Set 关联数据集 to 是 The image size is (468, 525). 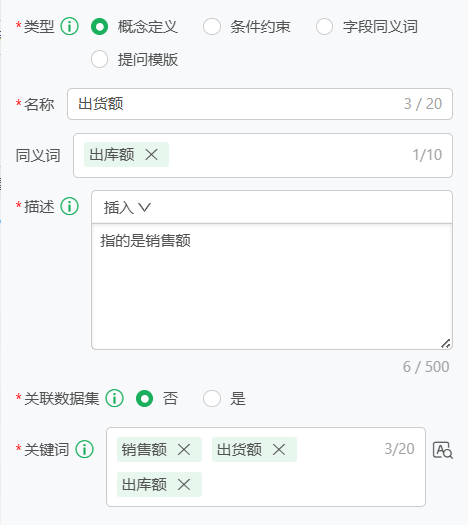click(212, 398)
